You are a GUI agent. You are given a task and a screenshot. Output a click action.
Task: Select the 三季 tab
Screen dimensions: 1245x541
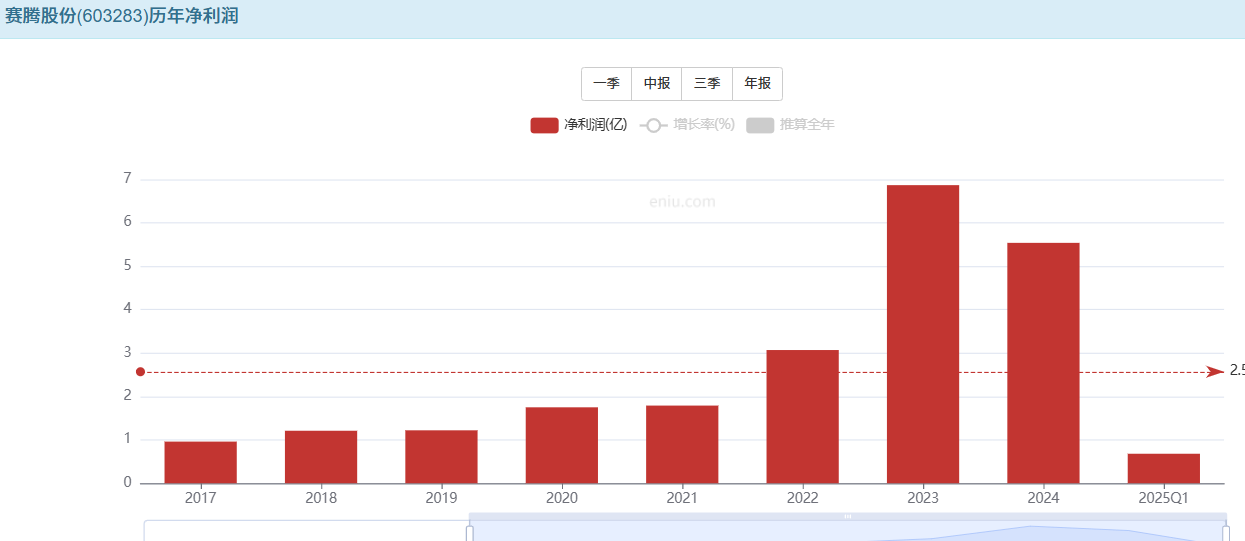tap(707, 84)
